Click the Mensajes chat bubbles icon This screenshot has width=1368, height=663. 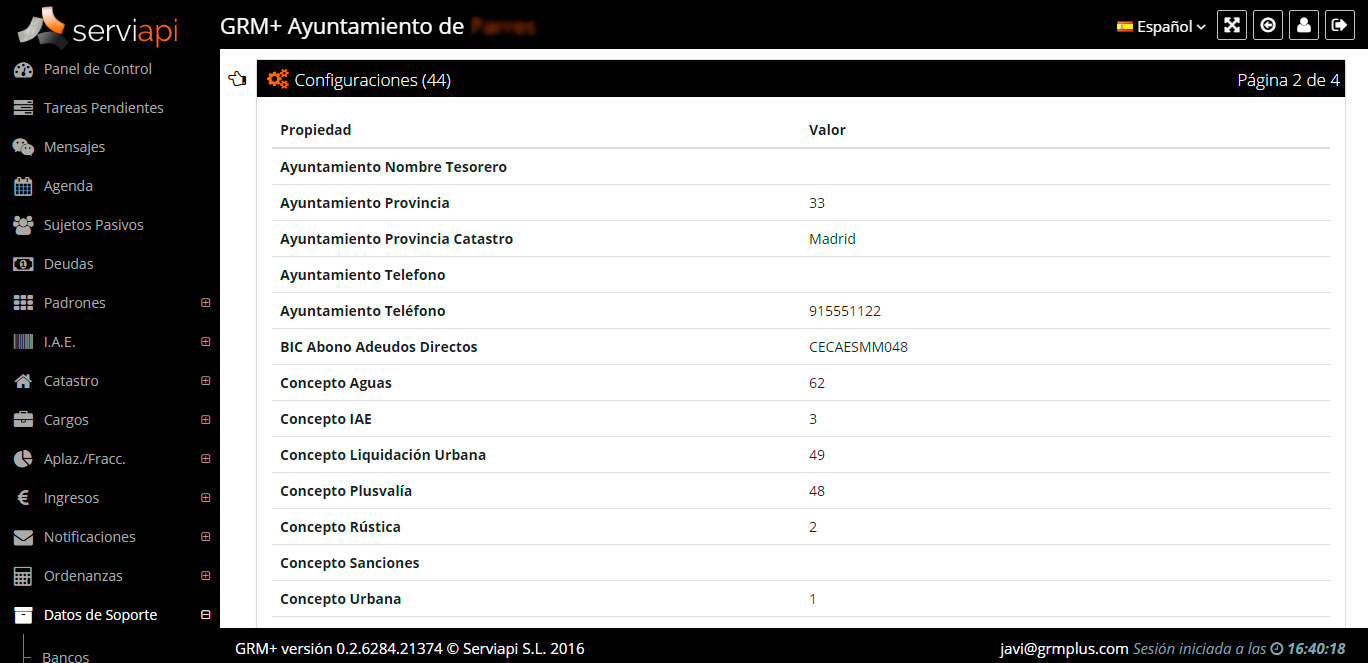(23, 147)
